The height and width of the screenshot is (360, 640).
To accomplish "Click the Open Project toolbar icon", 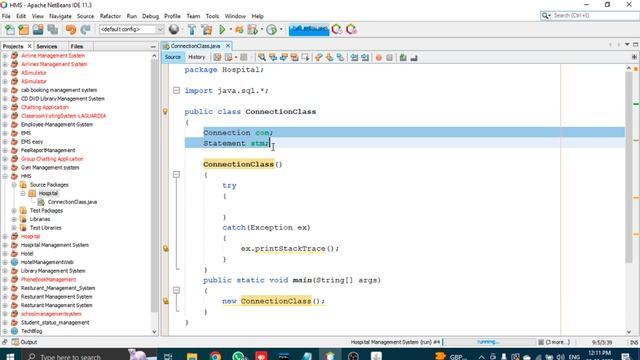I will 38,29.
